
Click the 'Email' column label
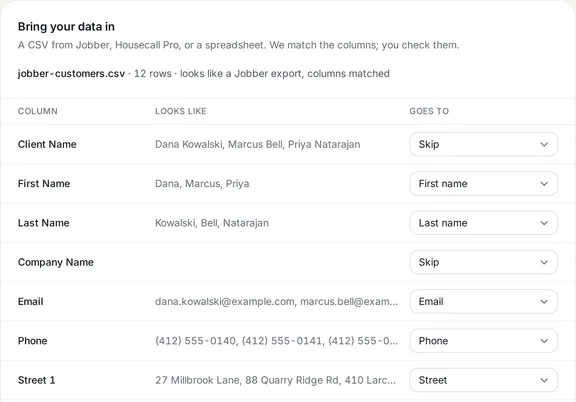pos(30,301)
